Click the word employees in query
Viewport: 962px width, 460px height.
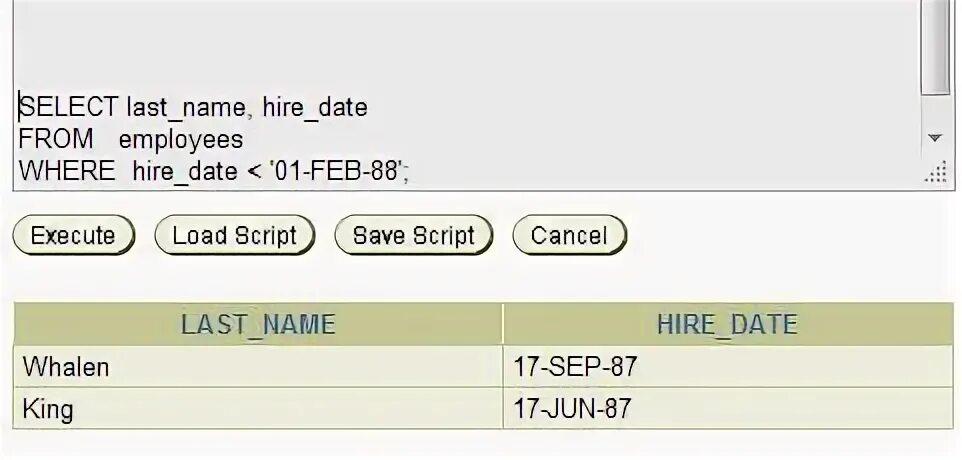(x=181, y=140)
